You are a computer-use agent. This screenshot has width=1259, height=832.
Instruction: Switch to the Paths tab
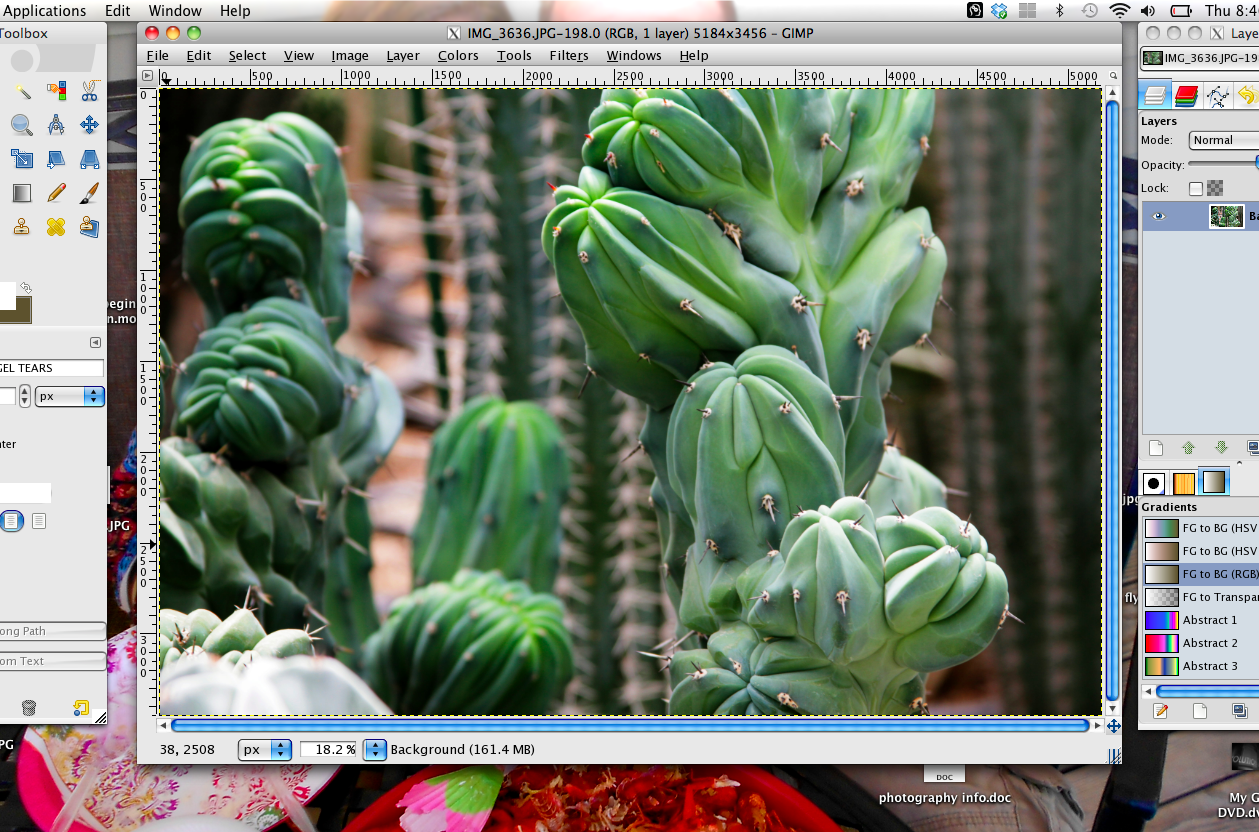tap(1217, 95)
